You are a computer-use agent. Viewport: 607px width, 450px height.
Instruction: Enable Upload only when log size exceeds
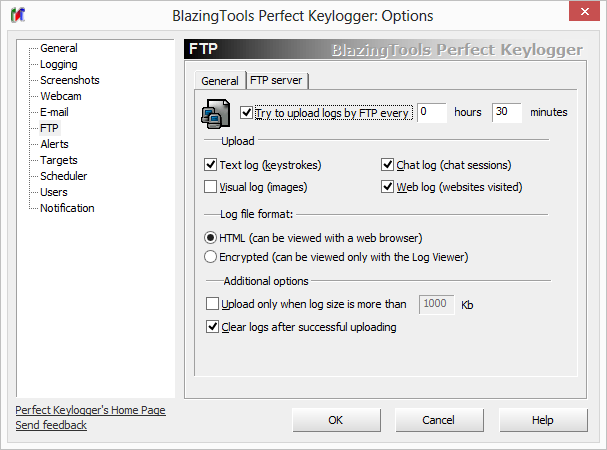point(211,304)
